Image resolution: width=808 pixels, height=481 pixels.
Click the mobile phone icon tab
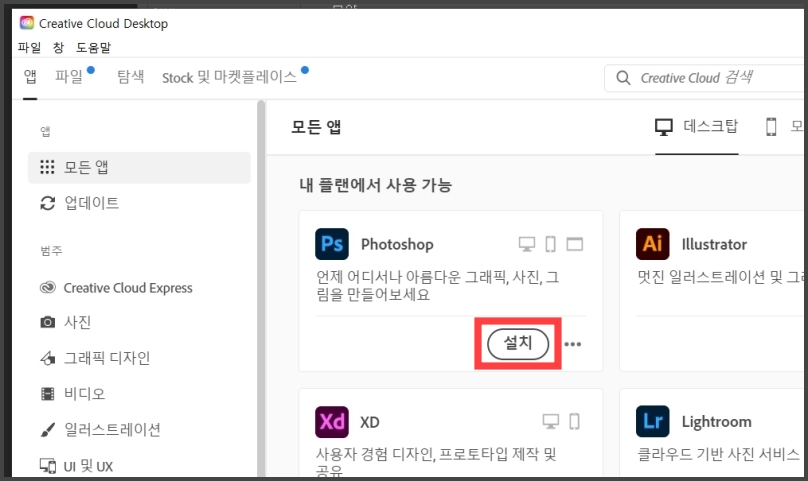[771, 127]
